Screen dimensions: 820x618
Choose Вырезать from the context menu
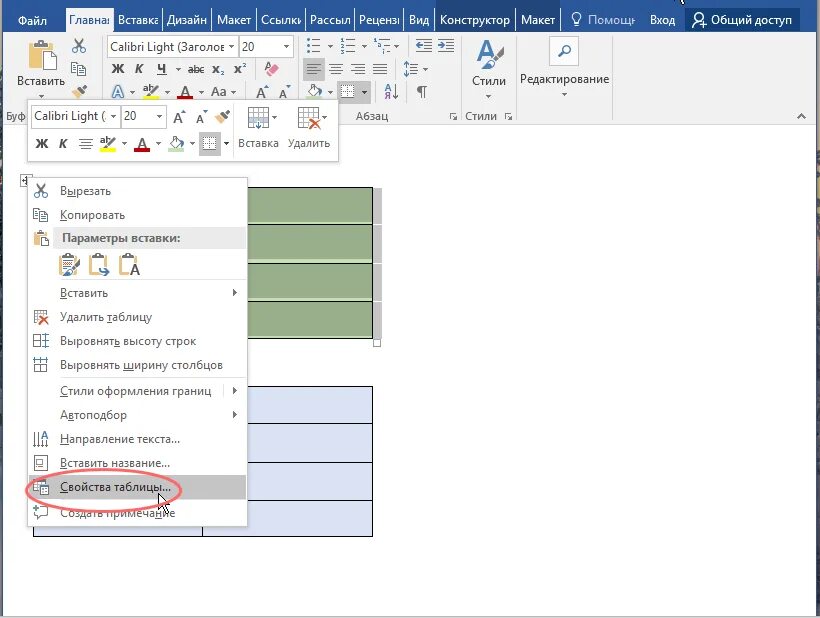pos(138,191)
